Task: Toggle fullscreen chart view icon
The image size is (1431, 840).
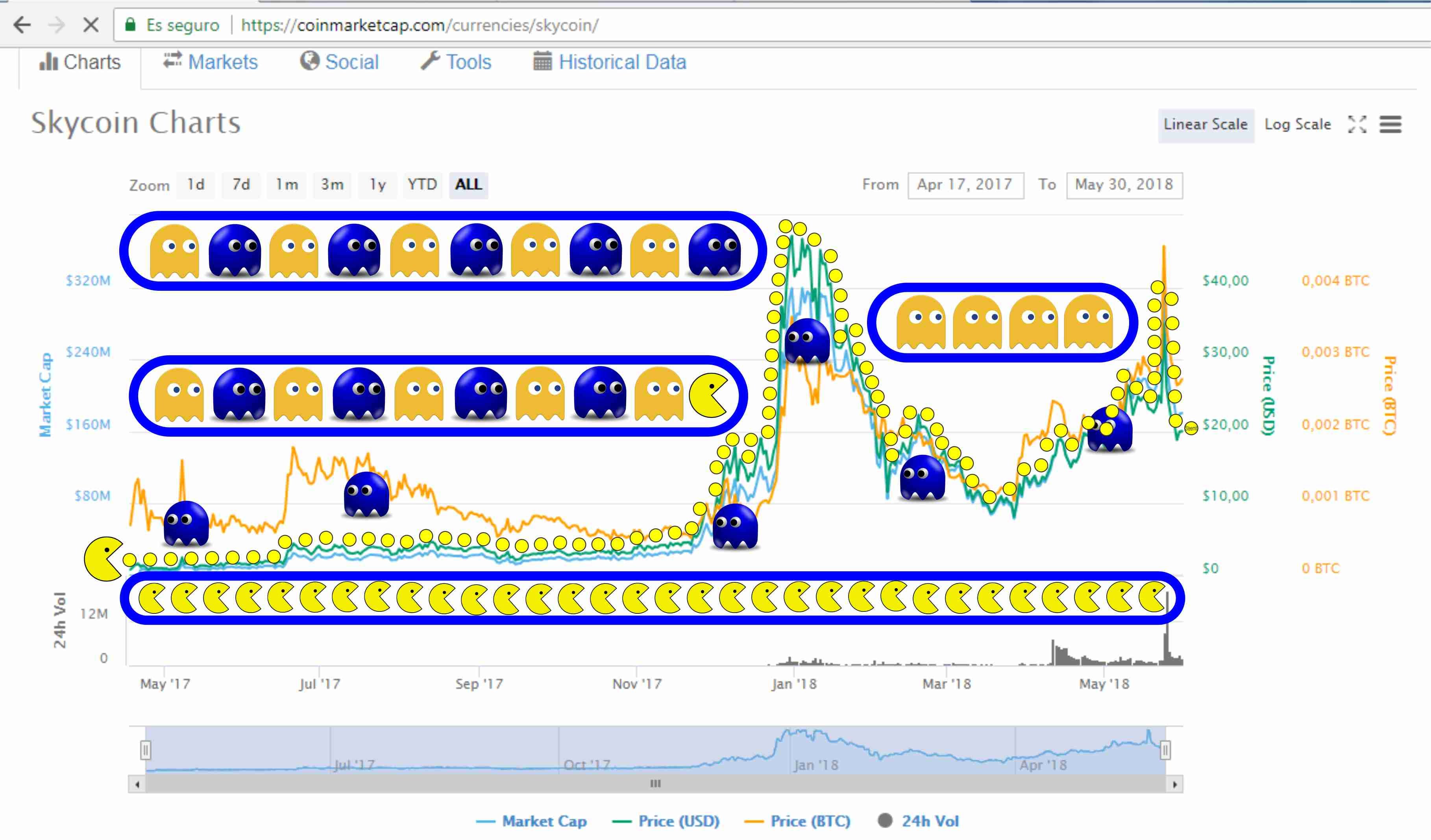Action: click(x=1357, y=124)
